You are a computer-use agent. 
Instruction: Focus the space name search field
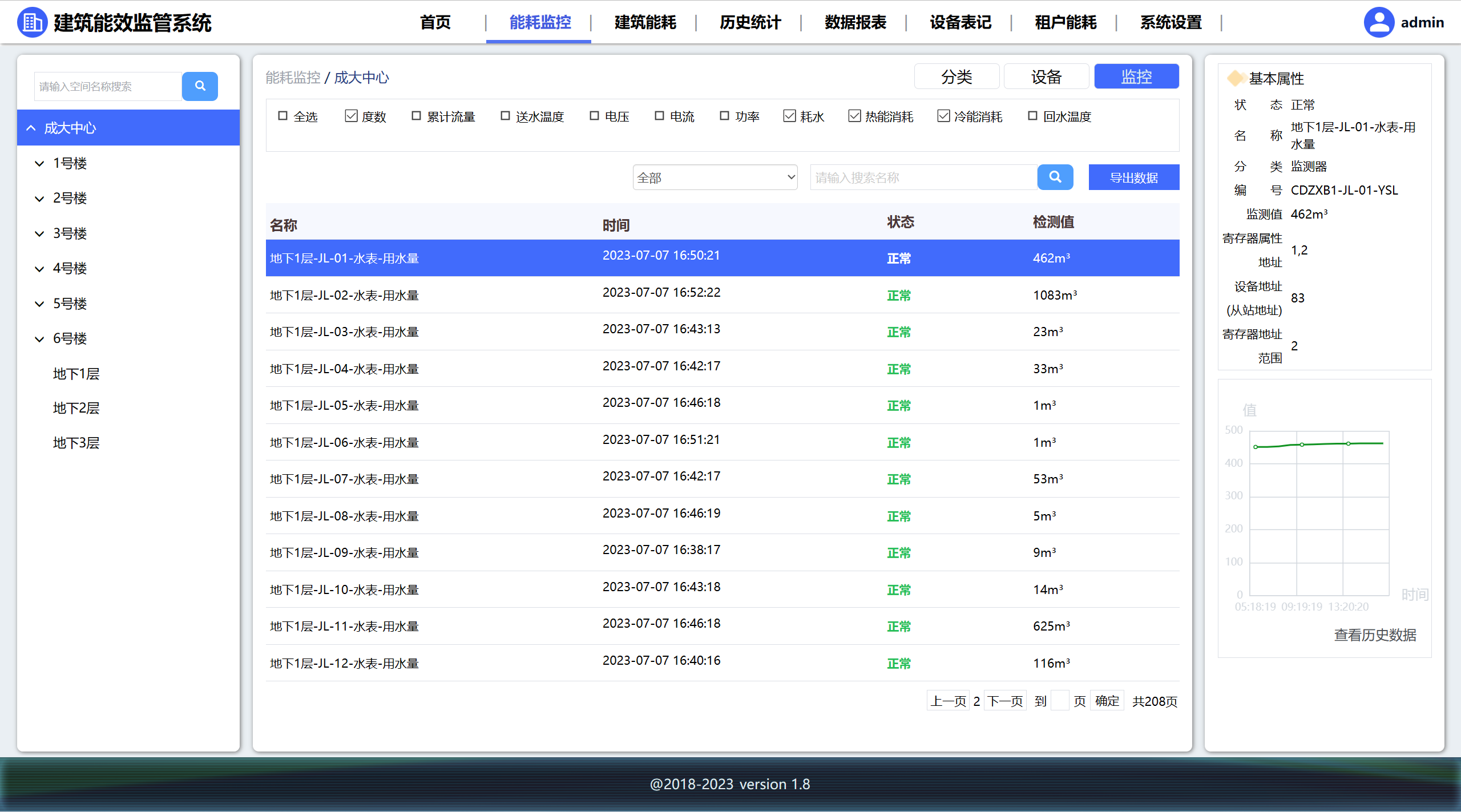point(108,86)
